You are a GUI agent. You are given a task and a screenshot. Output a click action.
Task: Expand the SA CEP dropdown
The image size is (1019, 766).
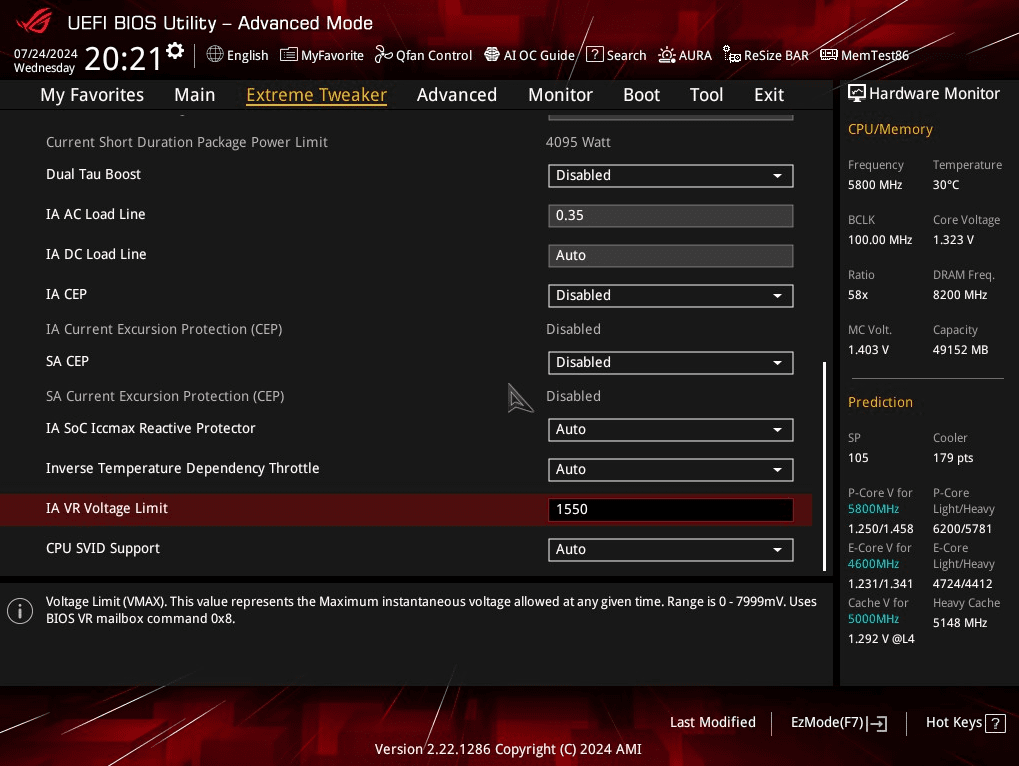(x=671, y=363)
